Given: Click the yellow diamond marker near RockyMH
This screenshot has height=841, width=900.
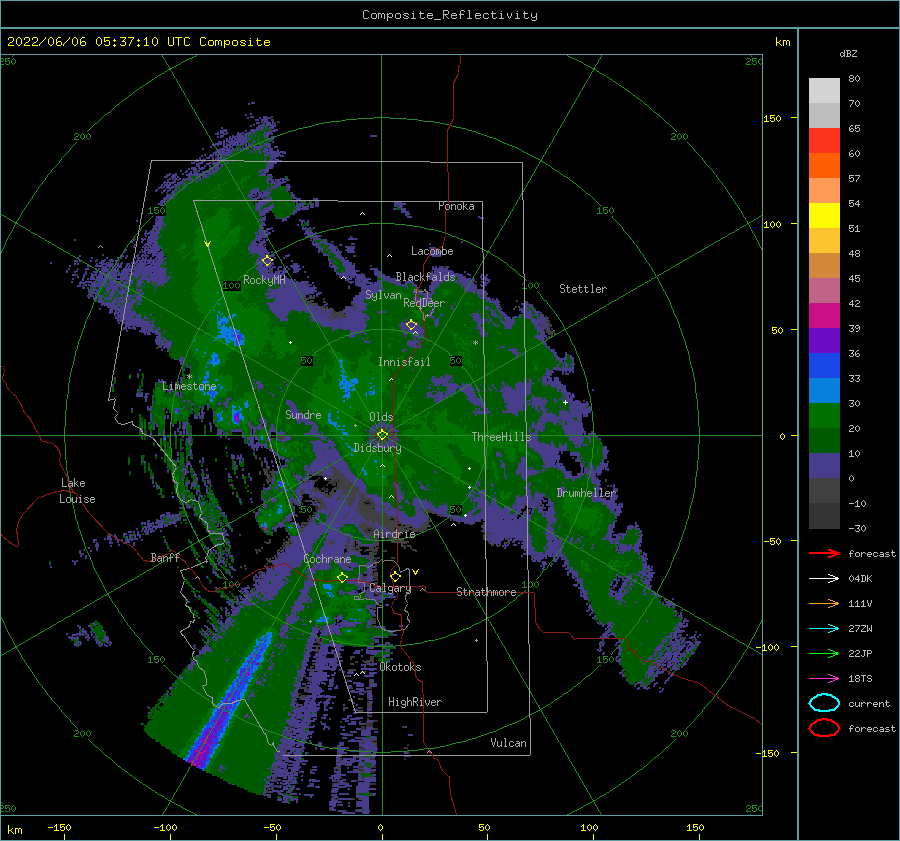Looking at the screenshot, I should [x=267, y=261].
